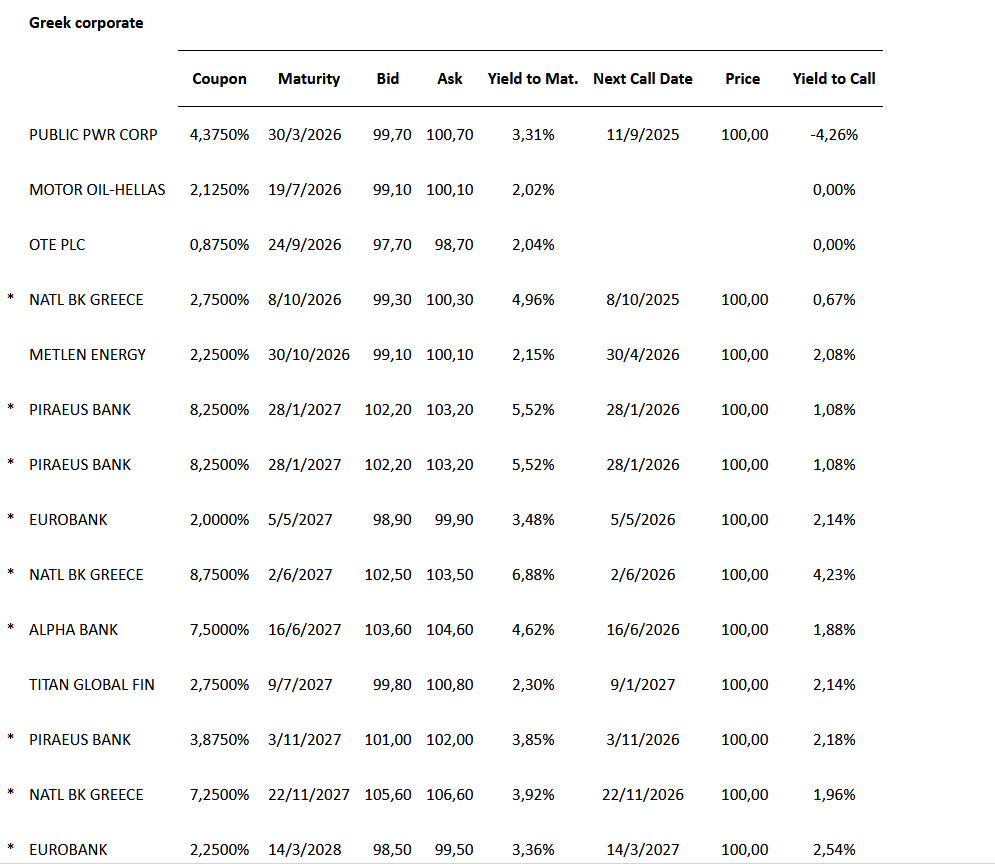
Task: Select the Bid column header
Action: (x=388, y=79)
